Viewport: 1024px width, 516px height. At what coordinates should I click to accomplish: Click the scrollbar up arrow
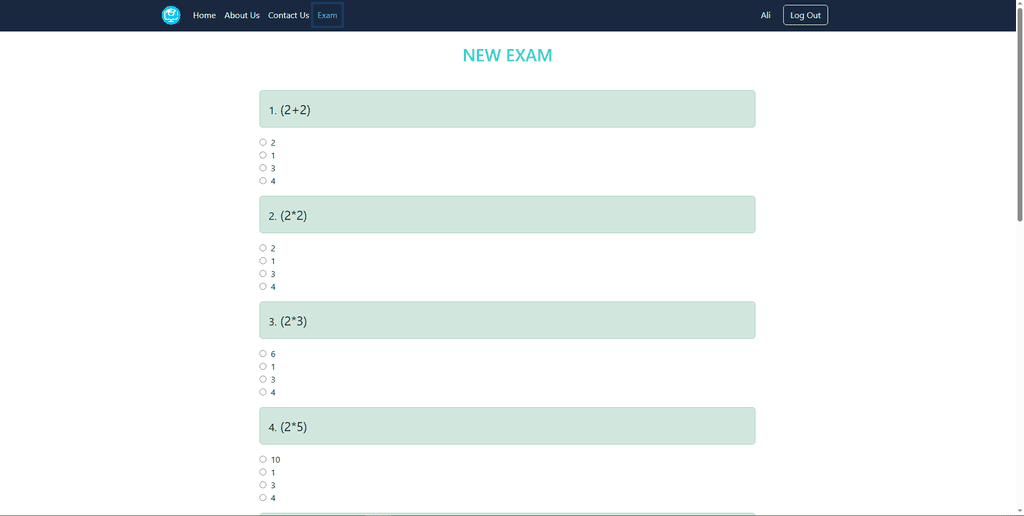pyautogui.click(x=1020, y=5)
